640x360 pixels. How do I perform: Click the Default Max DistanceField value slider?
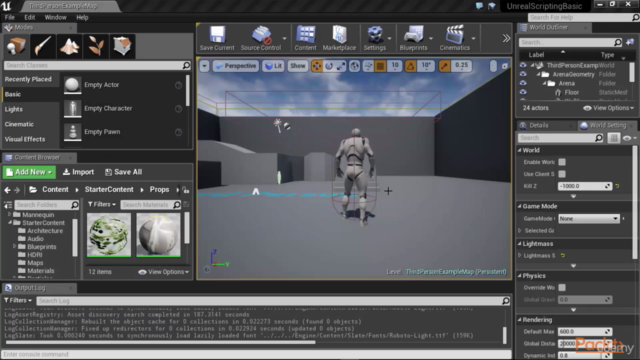pyautogui.click(x=584, y=332)
